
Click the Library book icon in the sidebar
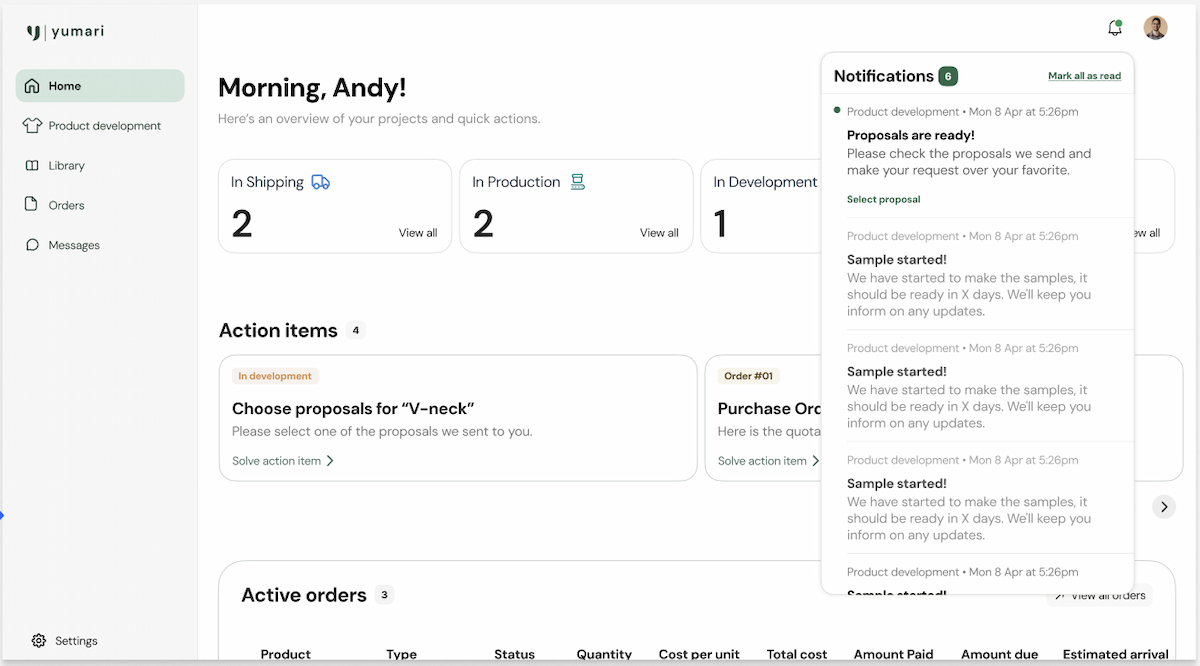(32, 165)
